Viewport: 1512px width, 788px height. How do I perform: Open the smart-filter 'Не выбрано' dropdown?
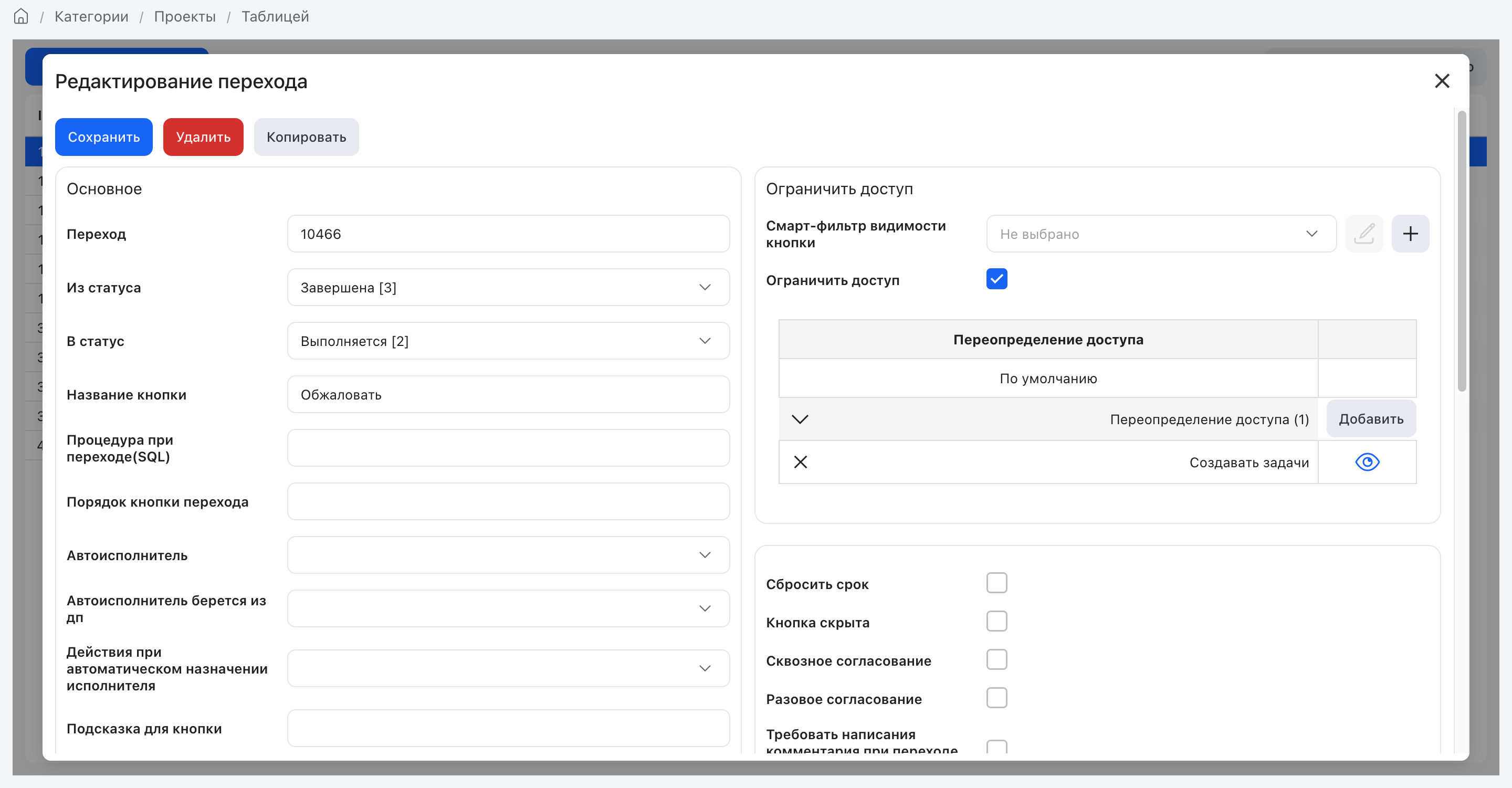click(1161, 234)
